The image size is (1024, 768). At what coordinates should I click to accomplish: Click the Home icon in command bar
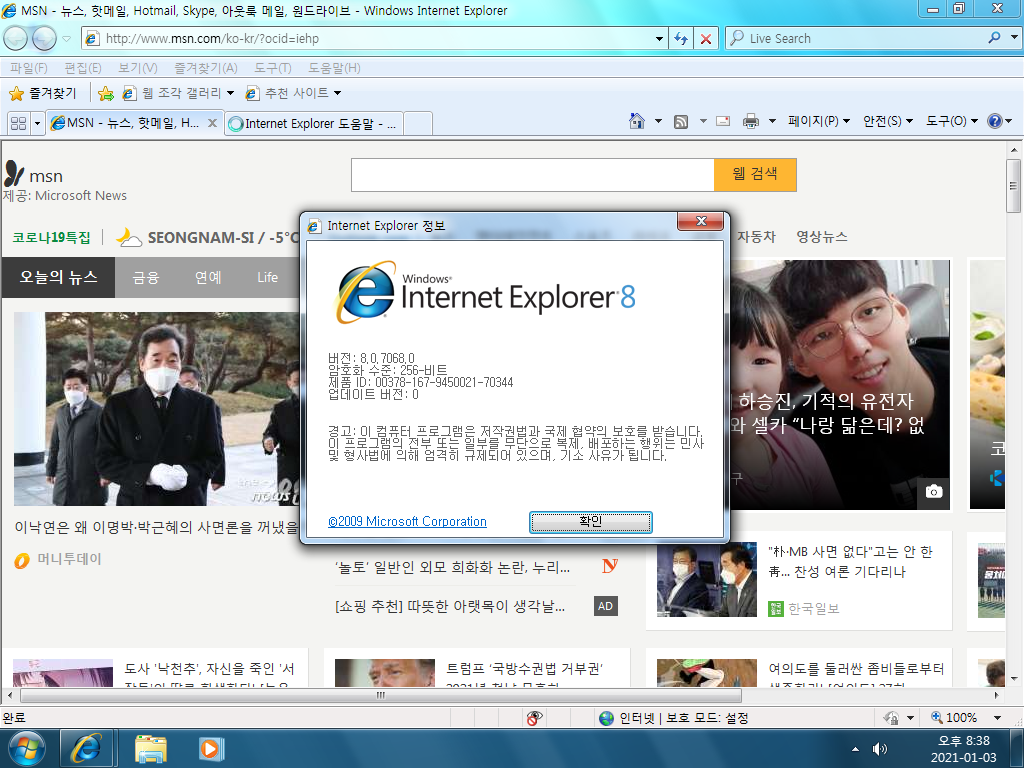[x=637, y=121]
